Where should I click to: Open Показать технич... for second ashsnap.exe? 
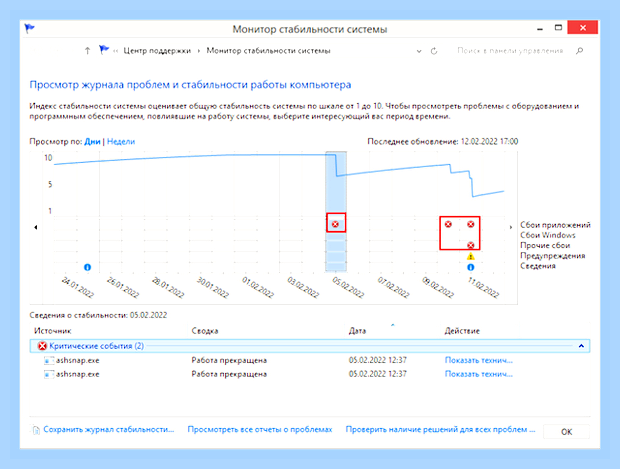tap(478, 374)
